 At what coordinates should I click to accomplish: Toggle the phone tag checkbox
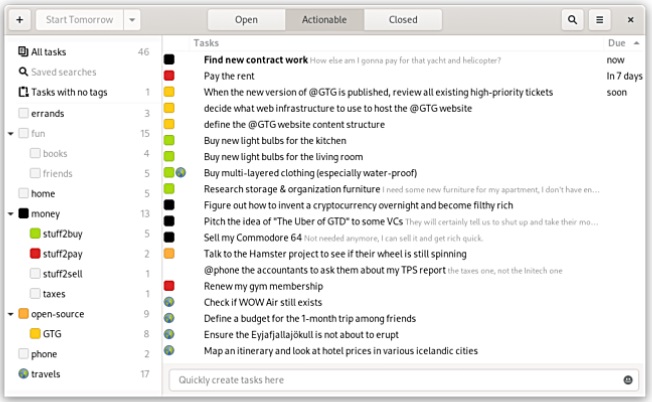pyautogui.click(x=24, y=354)
